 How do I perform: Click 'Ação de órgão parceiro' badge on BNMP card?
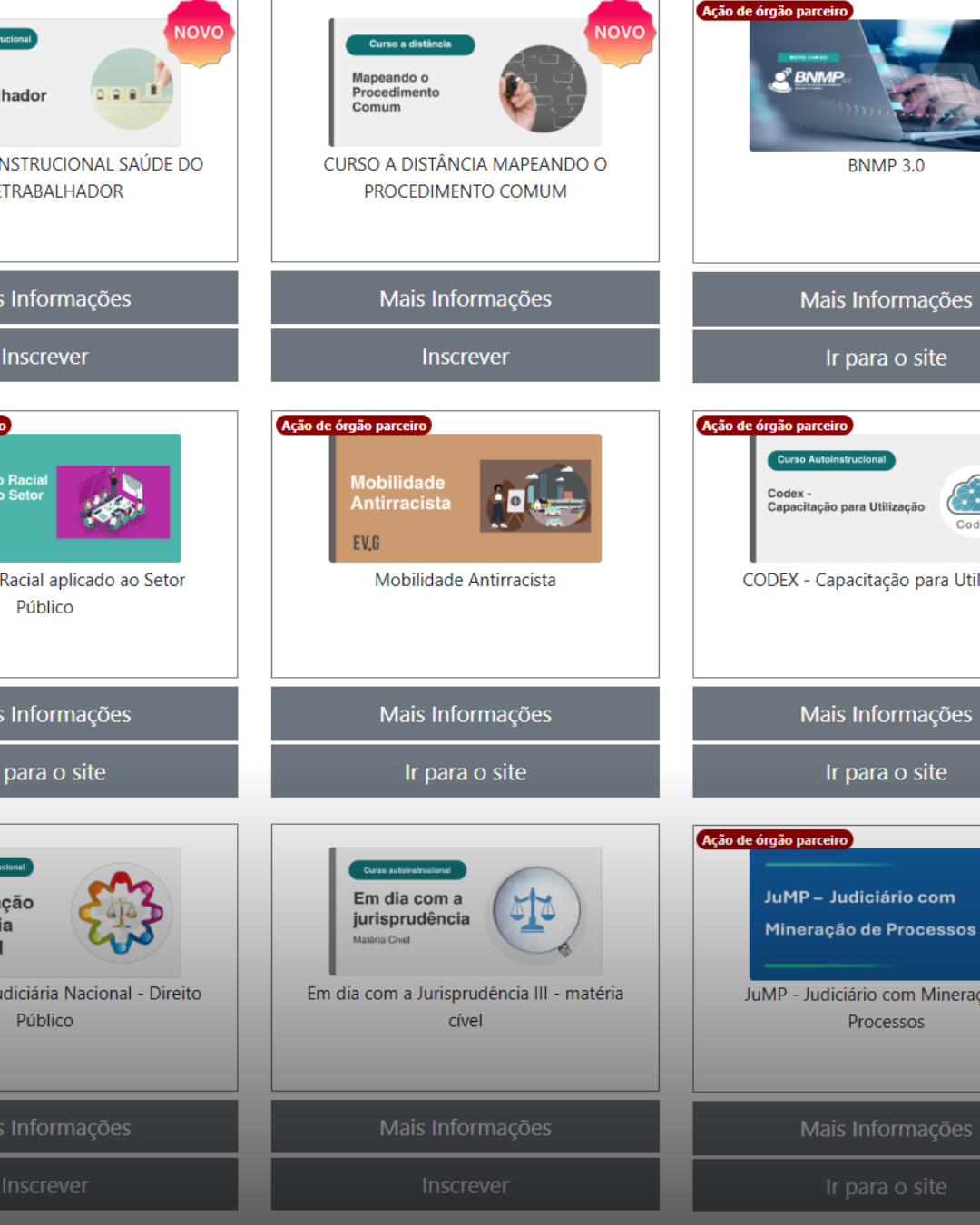pos(774,11)
